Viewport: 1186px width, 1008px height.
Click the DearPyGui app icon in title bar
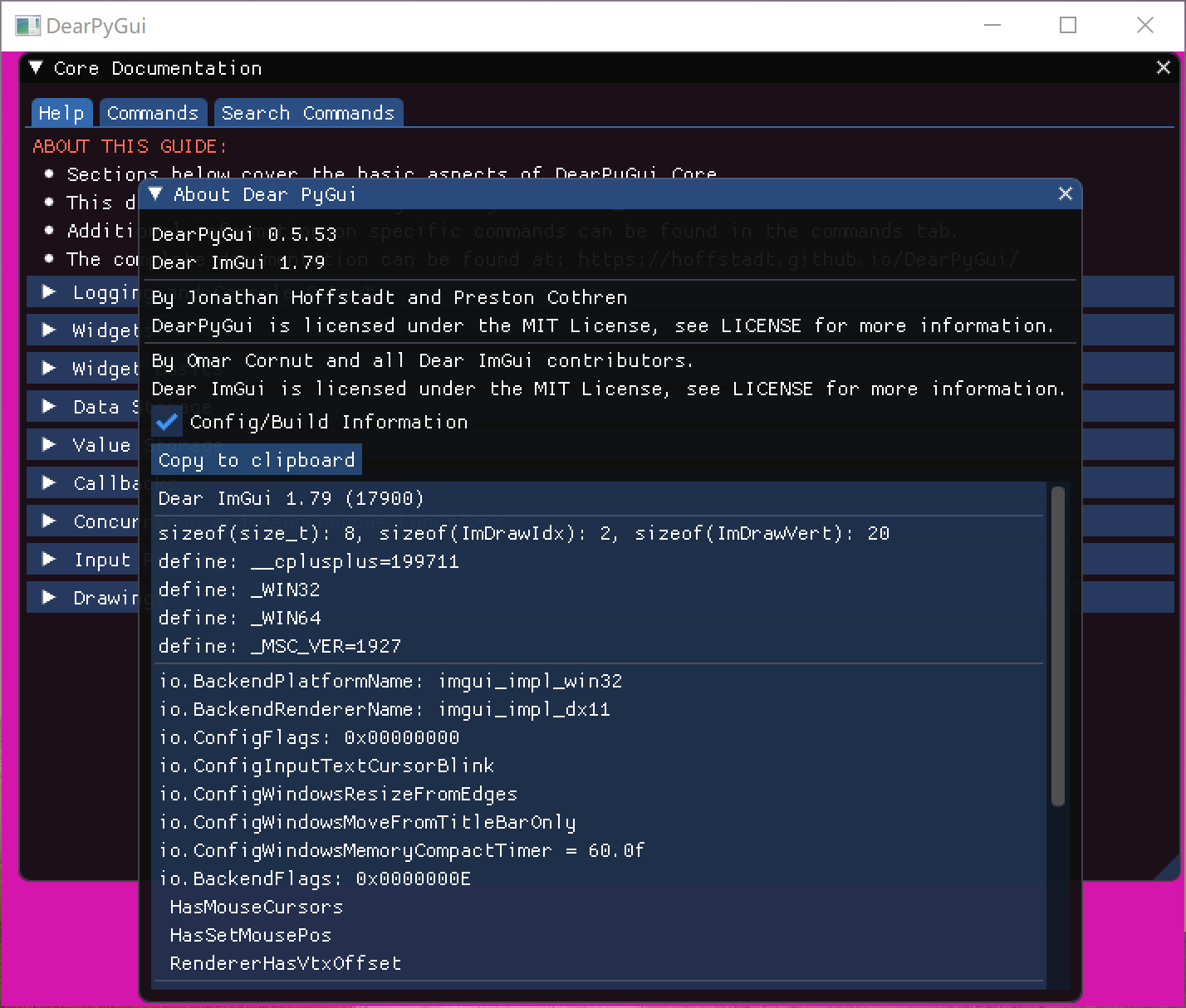pos(27,26)
